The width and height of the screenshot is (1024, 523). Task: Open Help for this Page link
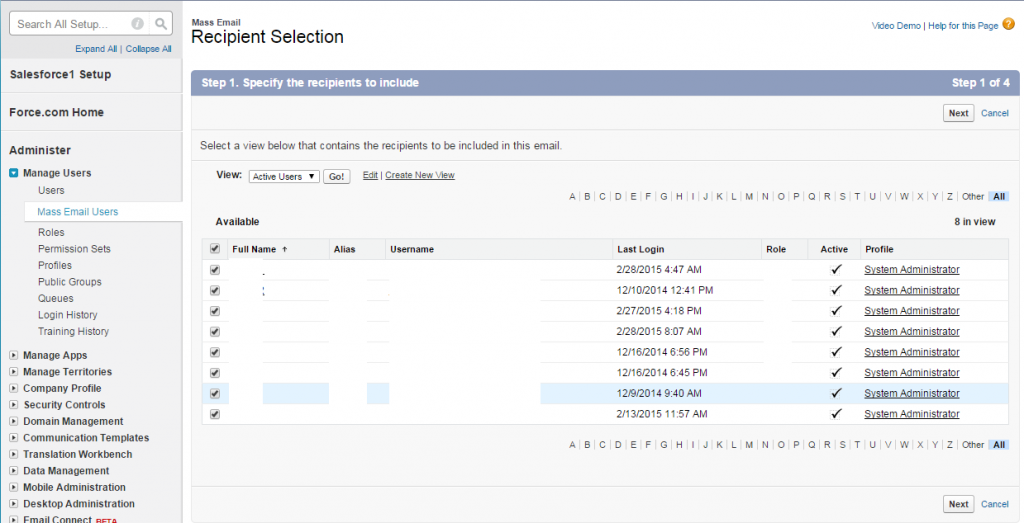(963, 25)
